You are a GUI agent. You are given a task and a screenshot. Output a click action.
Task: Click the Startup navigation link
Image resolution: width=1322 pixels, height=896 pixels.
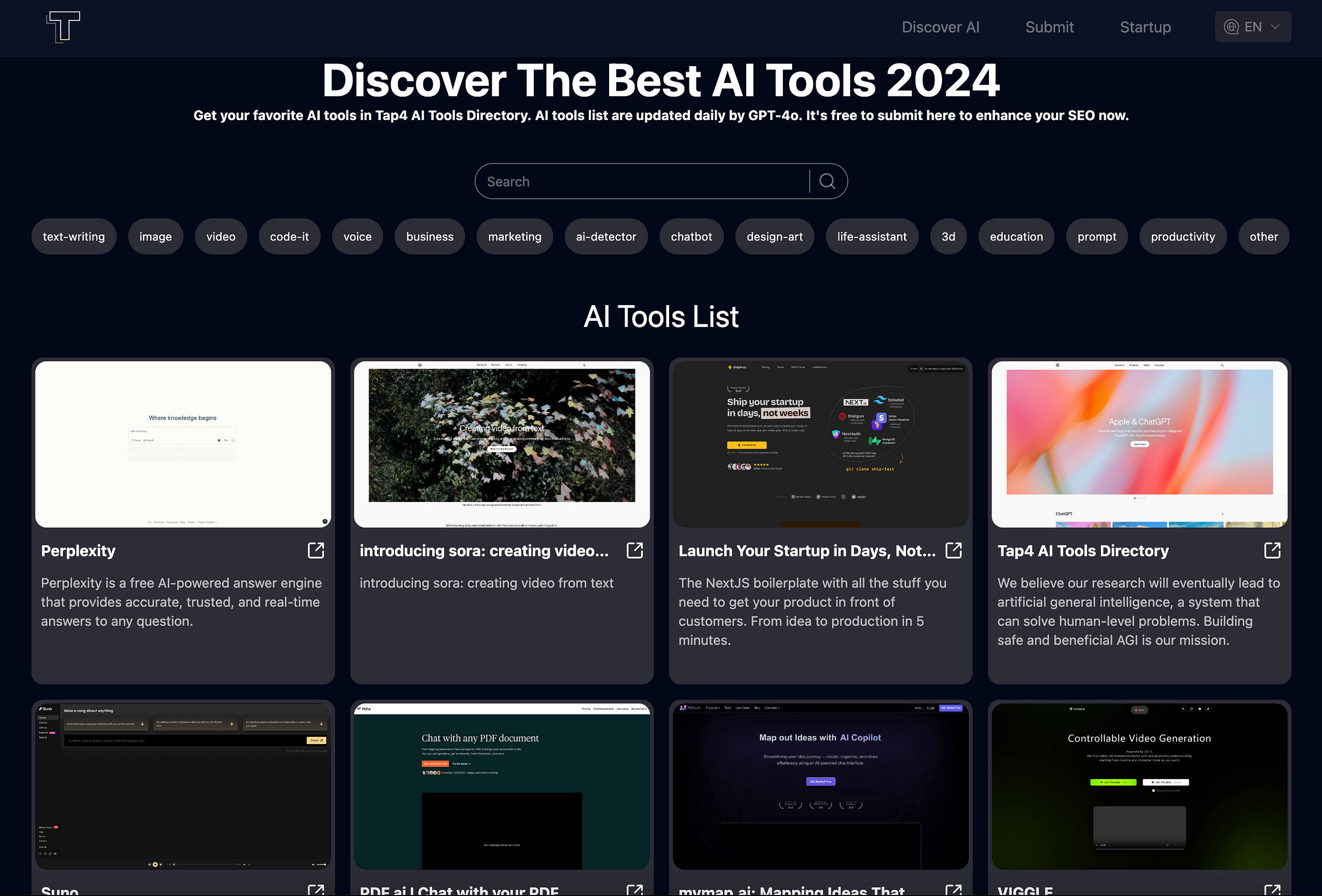(x=1145, y=27)
